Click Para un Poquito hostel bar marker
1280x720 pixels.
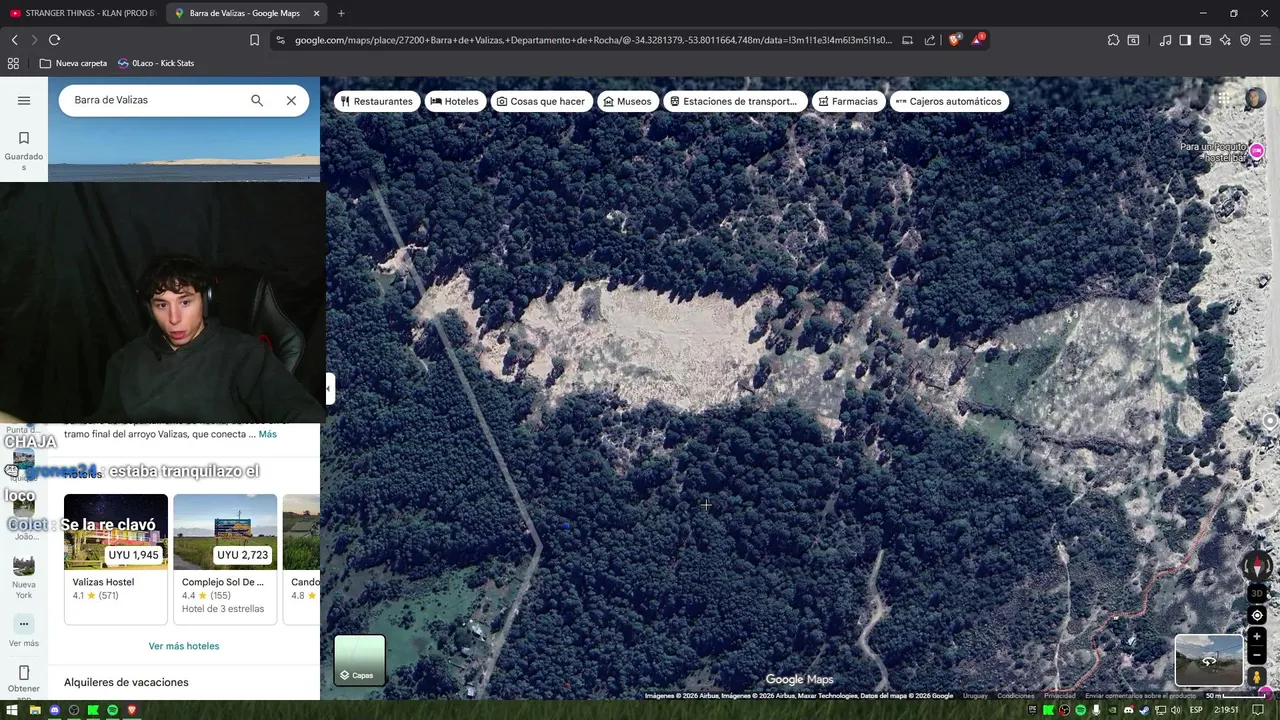click(1257, 151)
